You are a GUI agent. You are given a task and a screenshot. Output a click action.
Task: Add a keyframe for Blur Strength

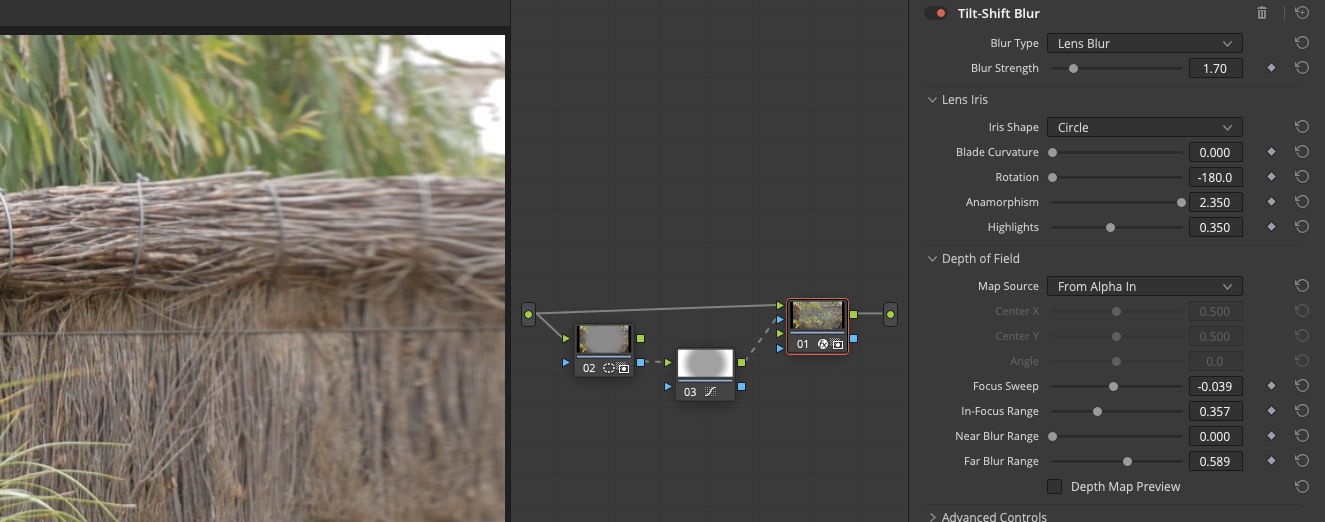pyautogui.click(x=1271, y=68)
